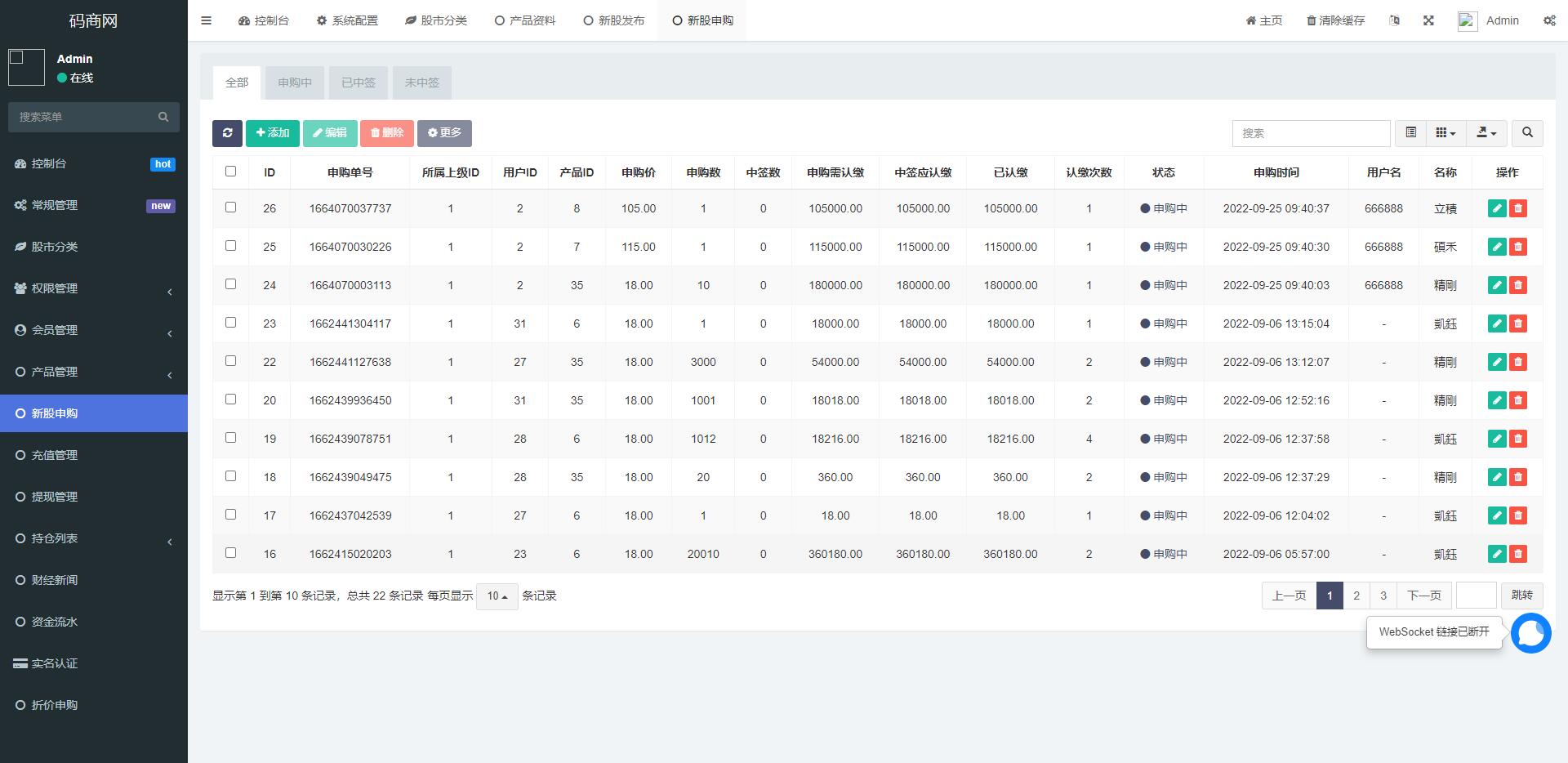Click green edit icon for row ID 26
Screen dimensions: 1568x763
coord(1496,208)
